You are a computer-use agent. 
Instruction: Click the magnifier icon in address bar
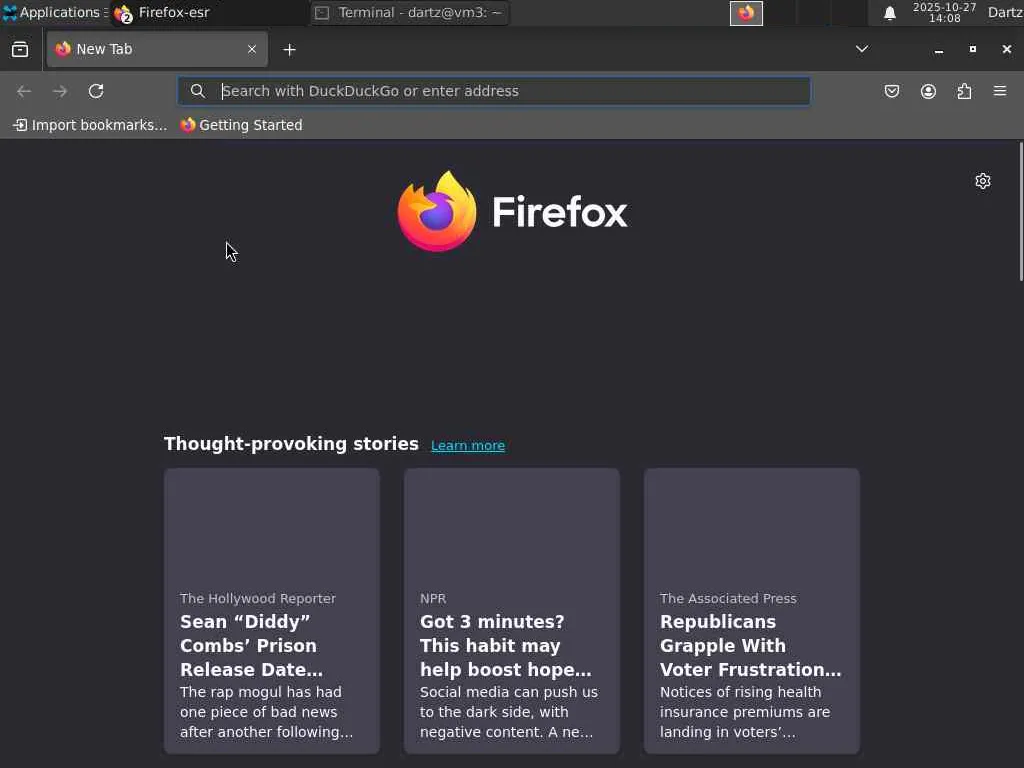point(197,91)
